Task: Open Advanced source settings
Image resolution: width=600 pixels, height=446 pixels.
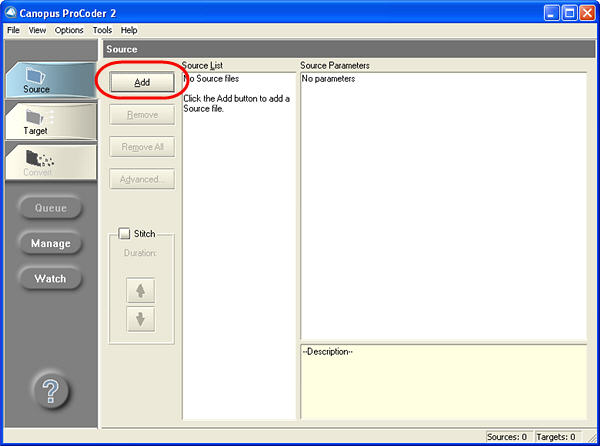Action: point(142,179)
